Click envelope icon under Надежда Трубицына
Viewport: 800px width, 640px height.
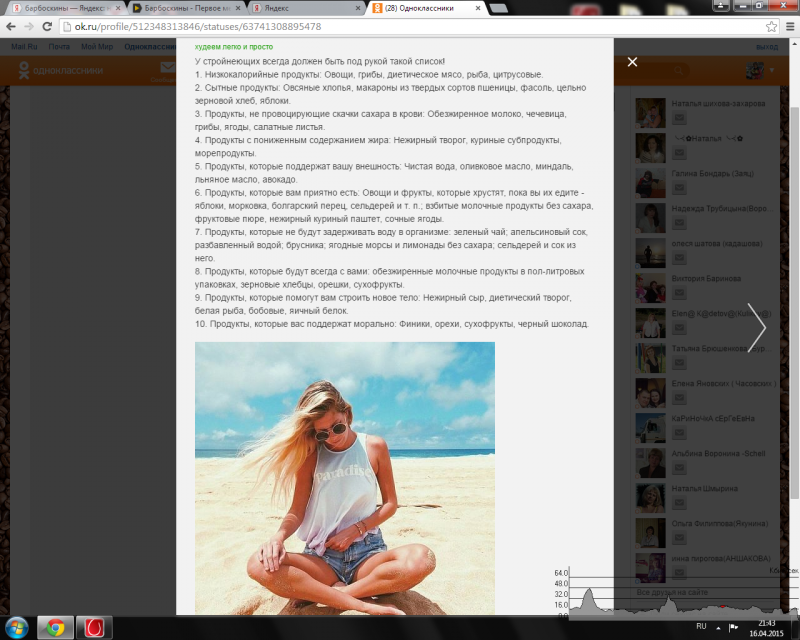pos(679,223)
